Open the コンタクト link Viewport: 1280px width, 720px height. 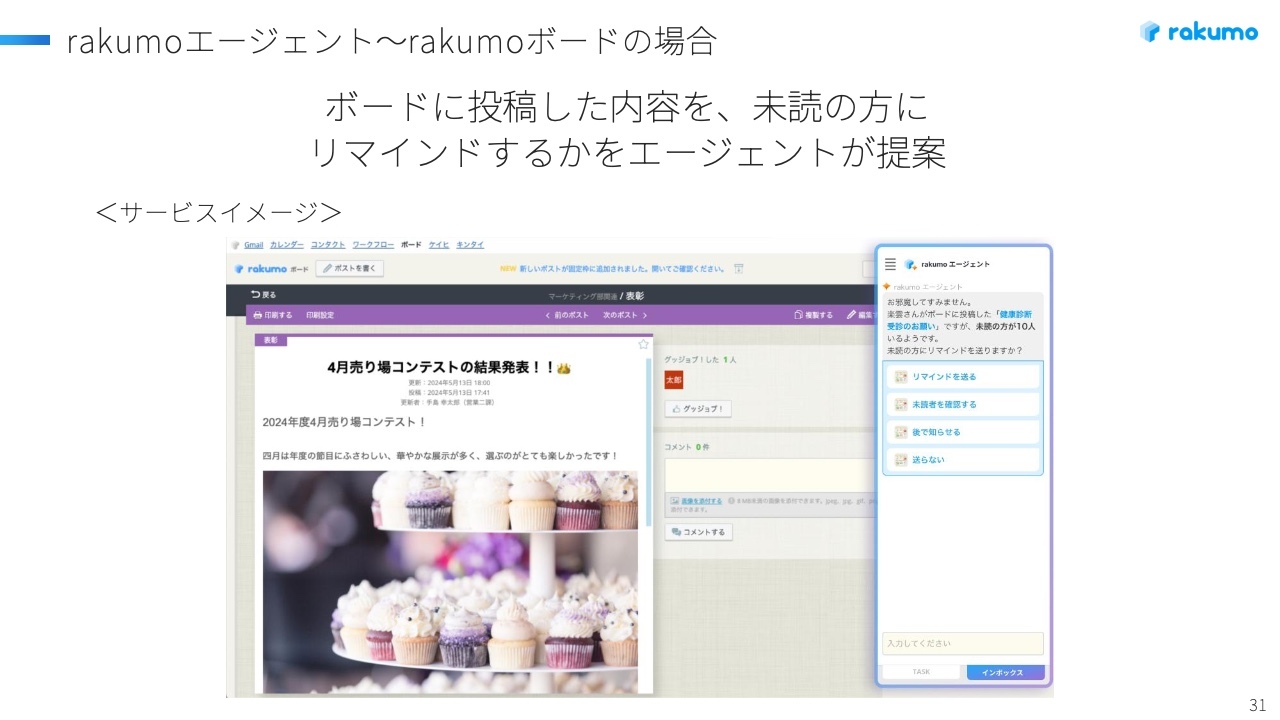(328, 244)
